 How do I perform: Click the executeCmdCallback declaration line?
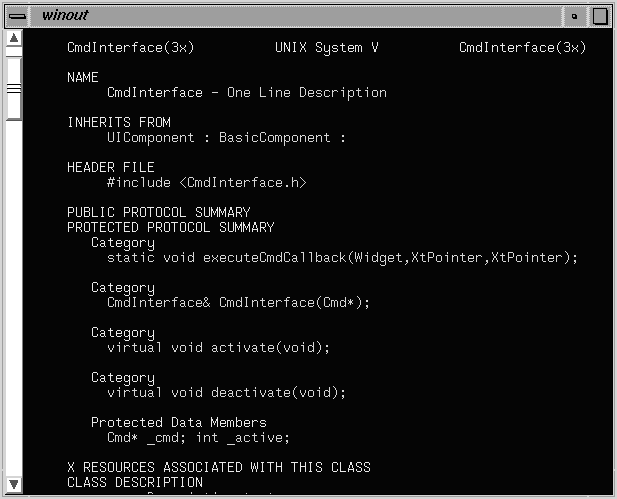pos(342,257)
